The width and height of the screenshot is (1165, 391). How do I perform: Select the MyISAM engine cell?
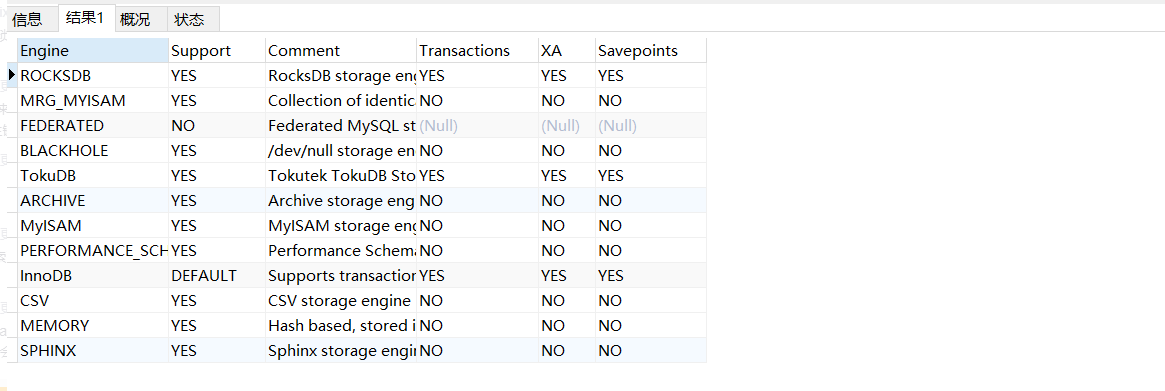pos(93,225)
